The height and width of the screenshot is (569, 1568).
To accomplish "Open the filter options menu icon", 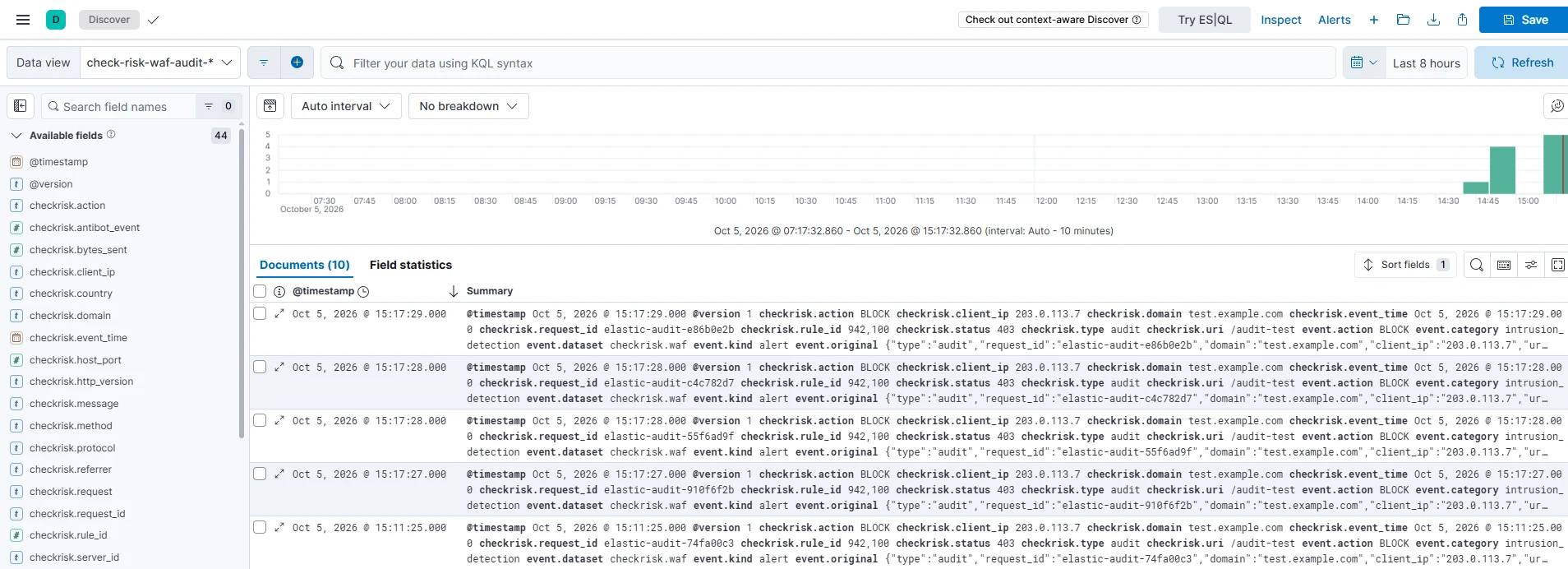I will 264,62.
